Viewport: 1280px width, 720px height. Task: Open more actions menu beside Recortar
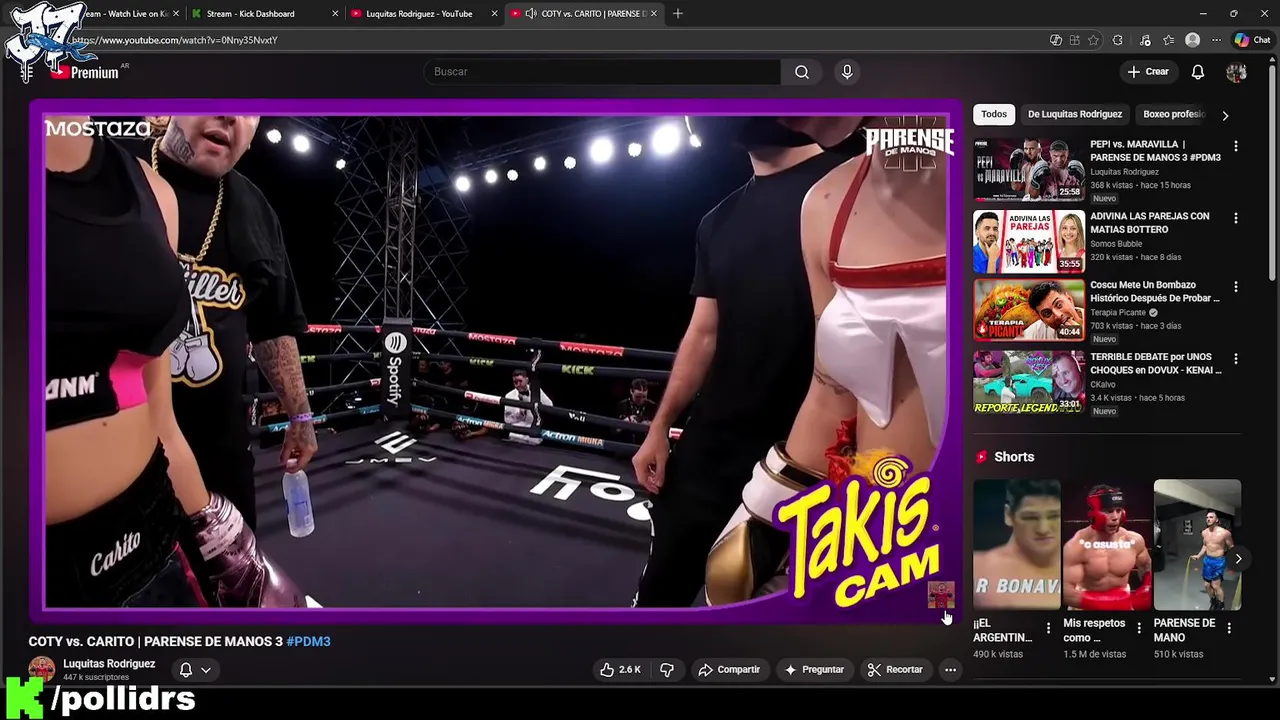[950, 670]
